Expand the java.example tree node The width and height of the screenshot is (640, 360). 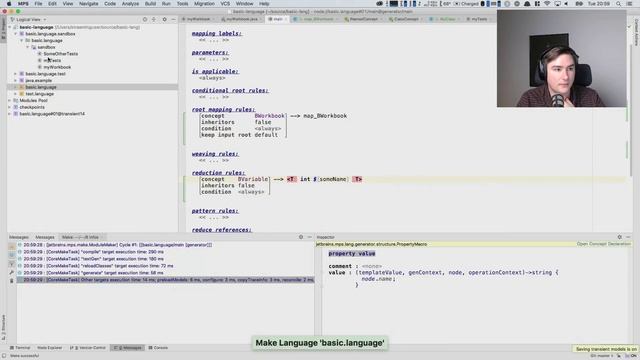16,80
